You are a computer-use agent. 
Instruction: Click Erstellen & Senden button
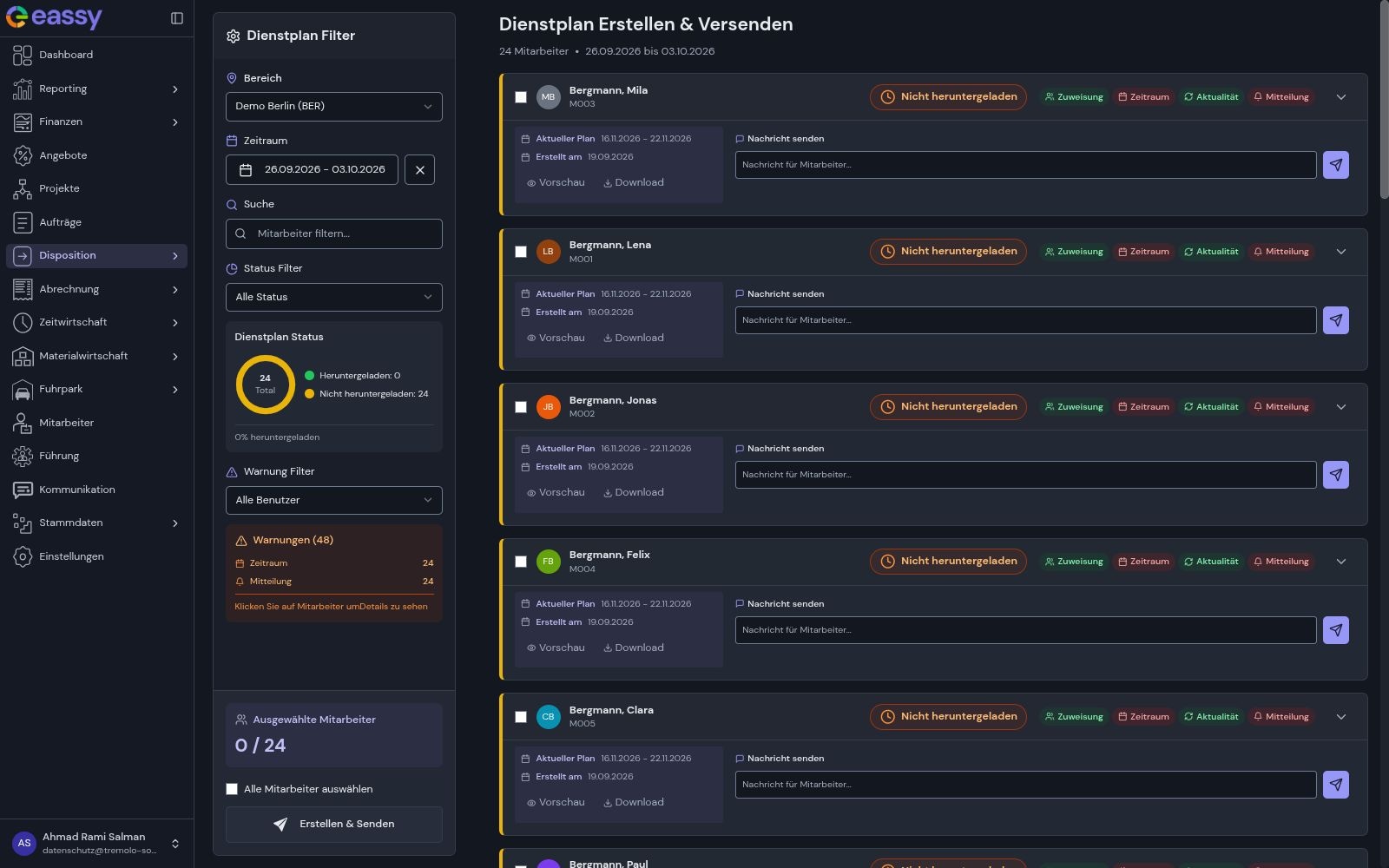[x=334, y=825]
